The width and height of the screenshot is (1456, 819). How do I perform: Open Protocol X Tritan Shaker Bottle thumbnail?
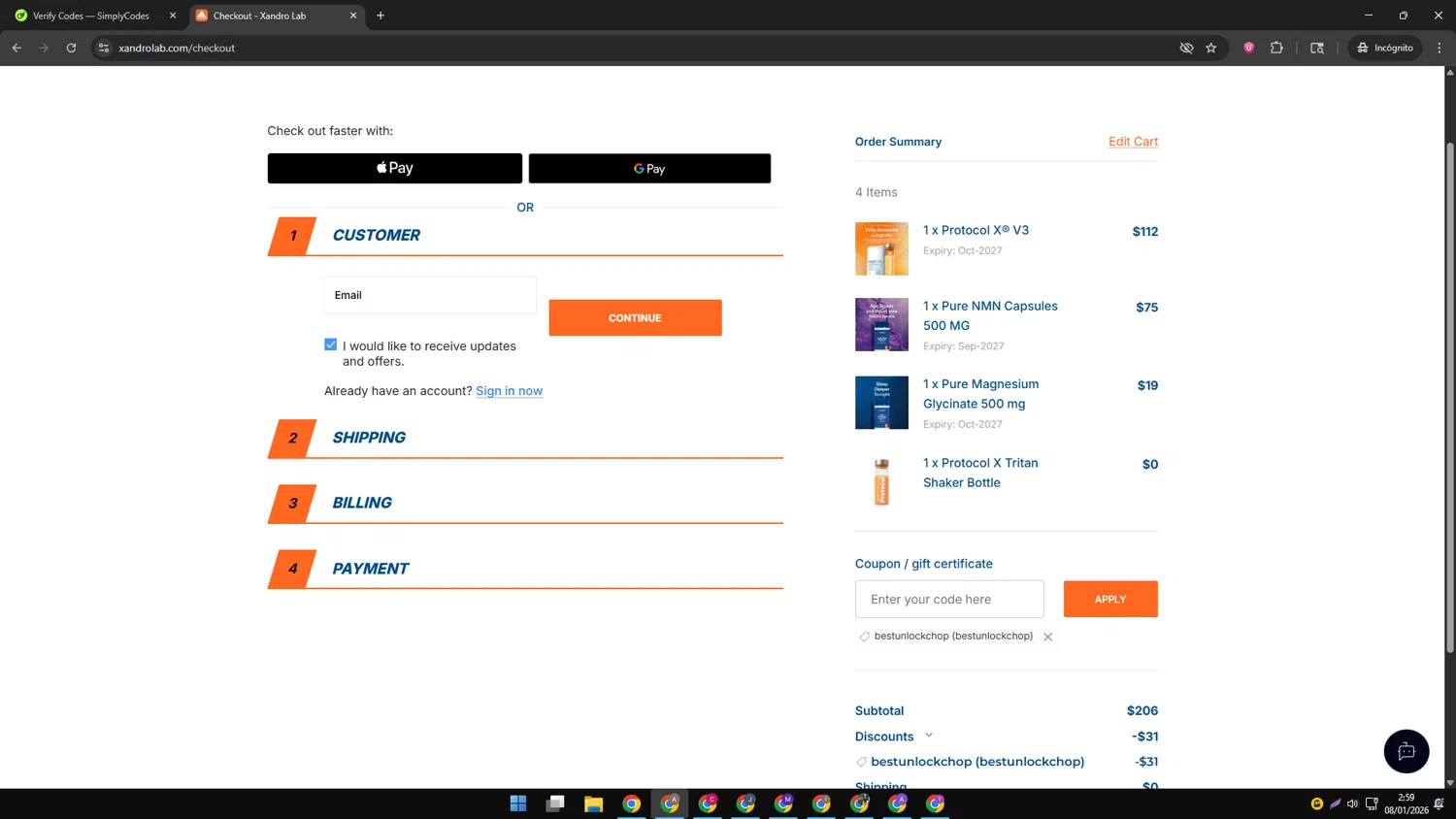881,481
